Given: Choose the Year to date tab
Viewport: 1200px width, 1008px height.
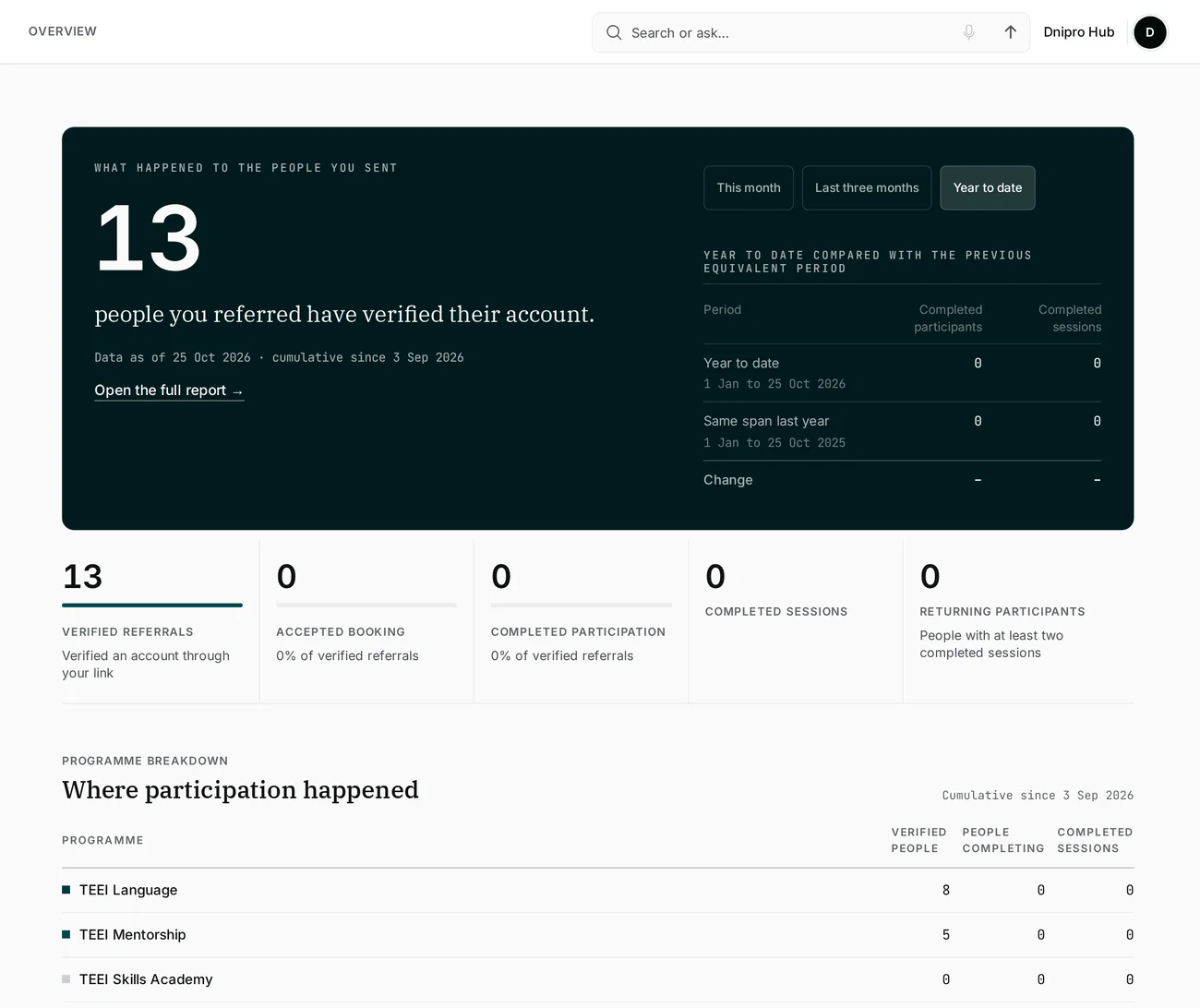Looking at the screenshot, I should coord(988,187).
